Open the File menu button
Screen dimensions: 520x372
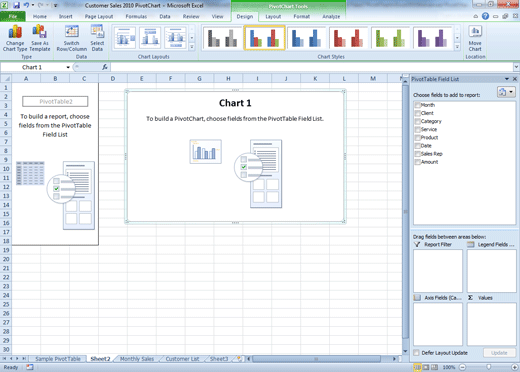tap(13, 16)
